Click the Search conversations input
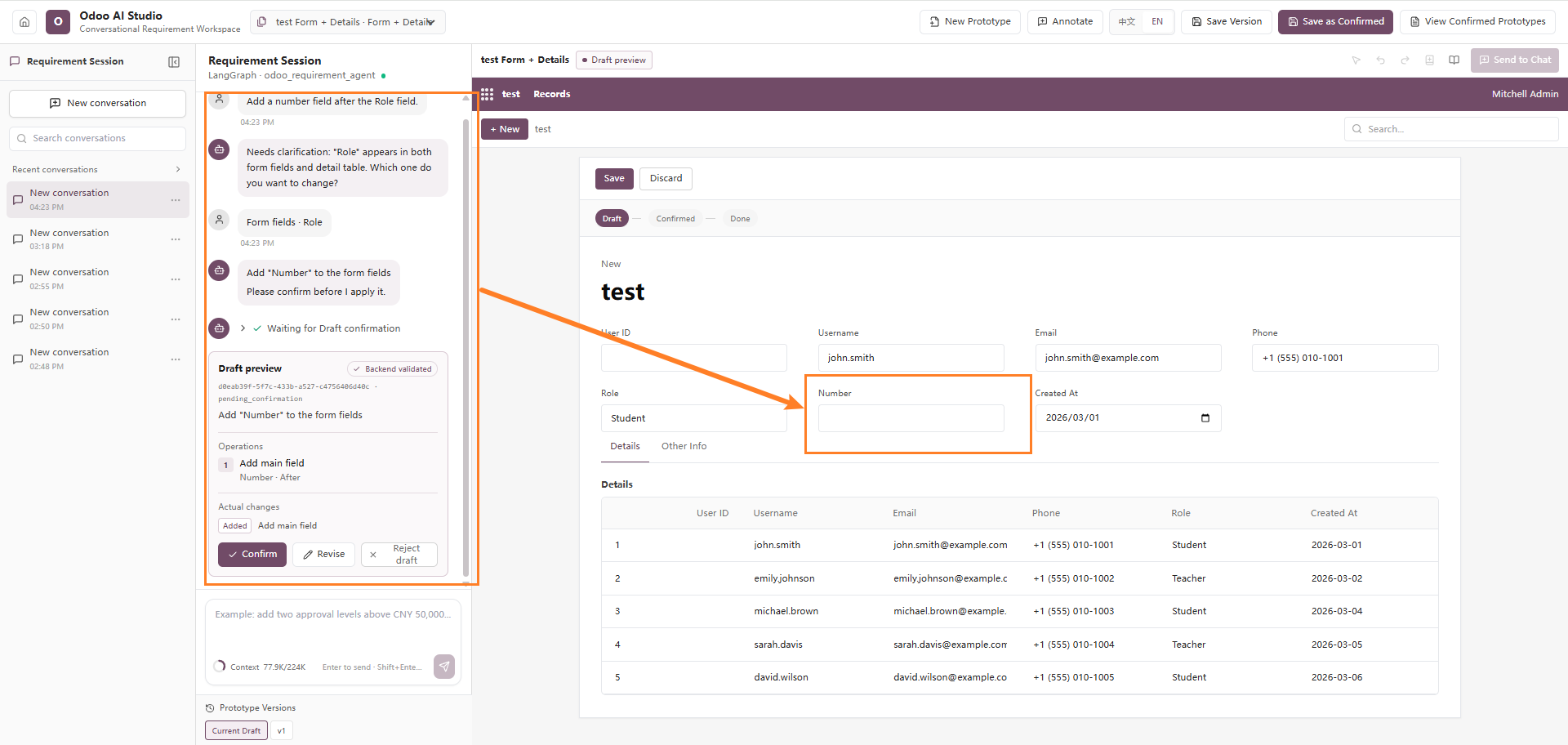The image size is (1568, 745). coord(98,139)
